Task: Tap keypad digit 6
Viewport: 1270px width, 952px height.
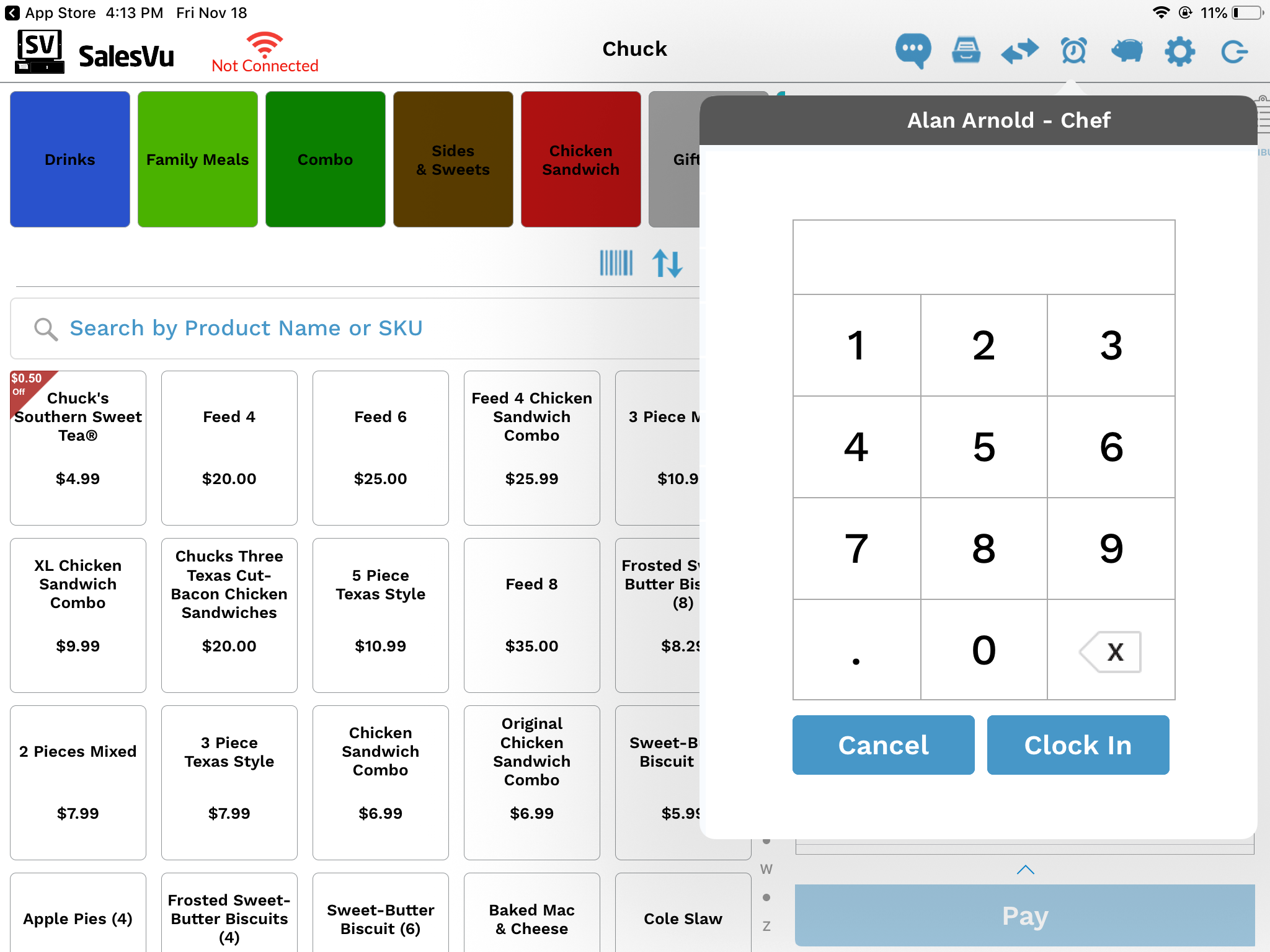Action: (1111, 447)
